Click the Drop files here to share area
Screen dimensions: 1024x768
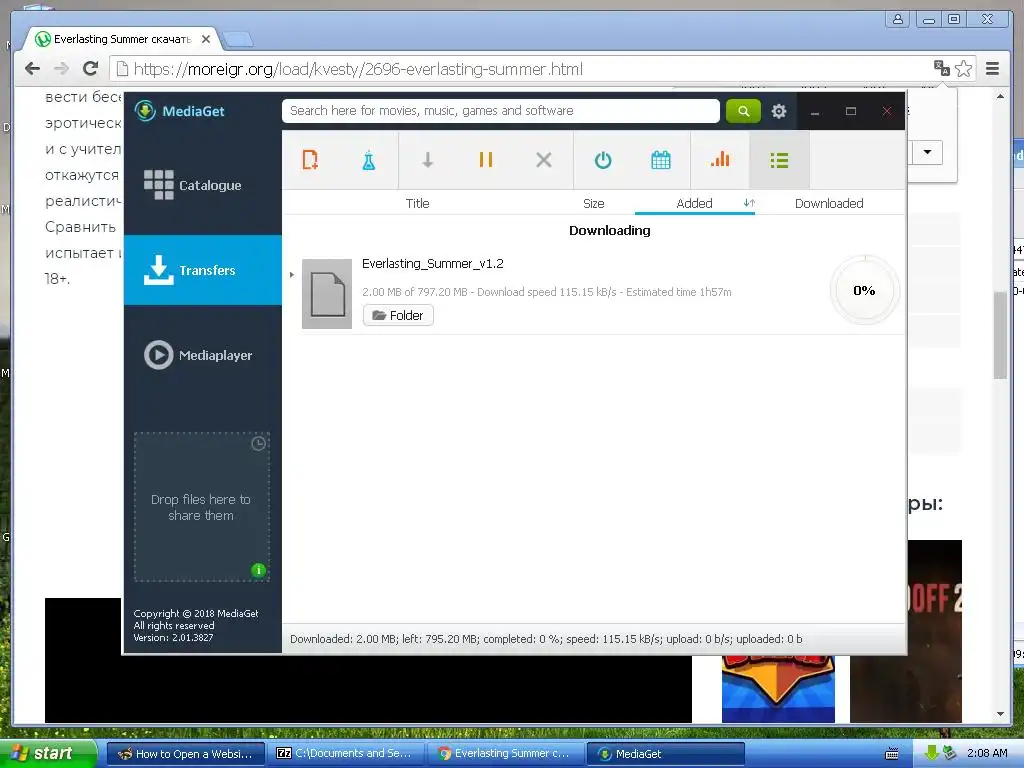tap(201, 507)
